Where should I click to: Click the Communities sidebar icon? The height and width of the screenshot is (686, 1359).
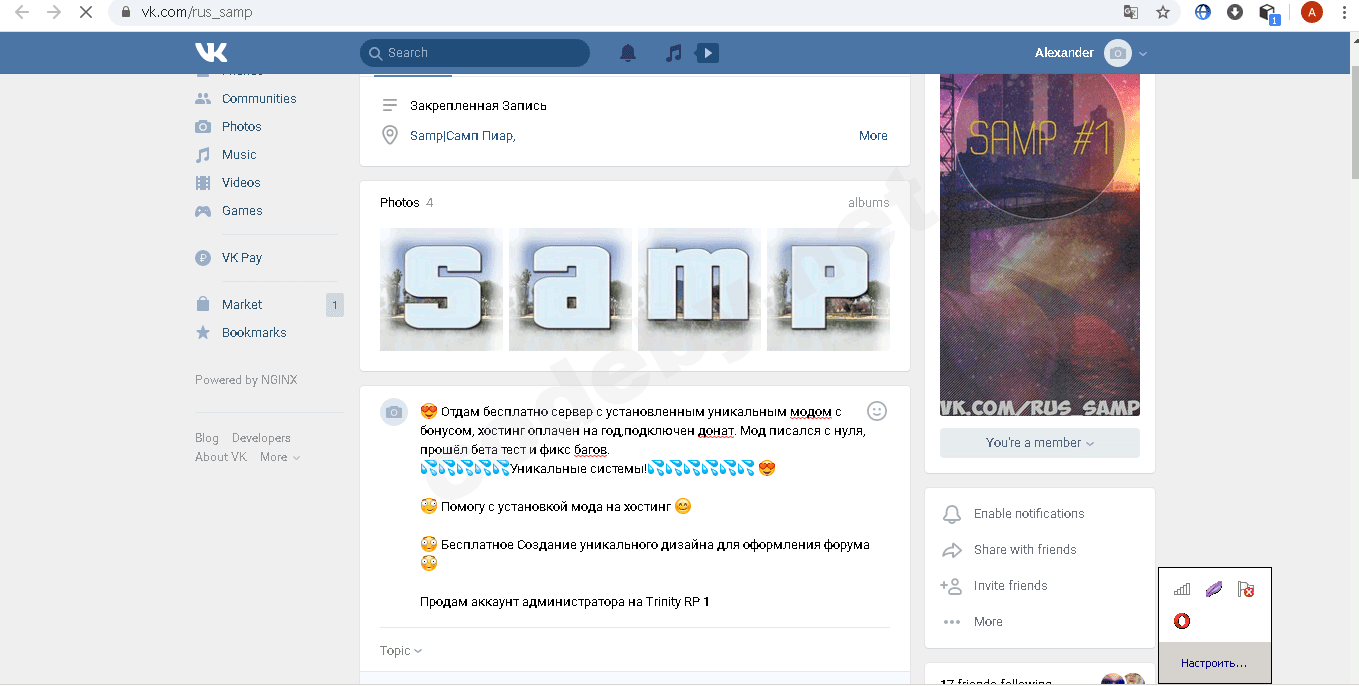point(203,99)
